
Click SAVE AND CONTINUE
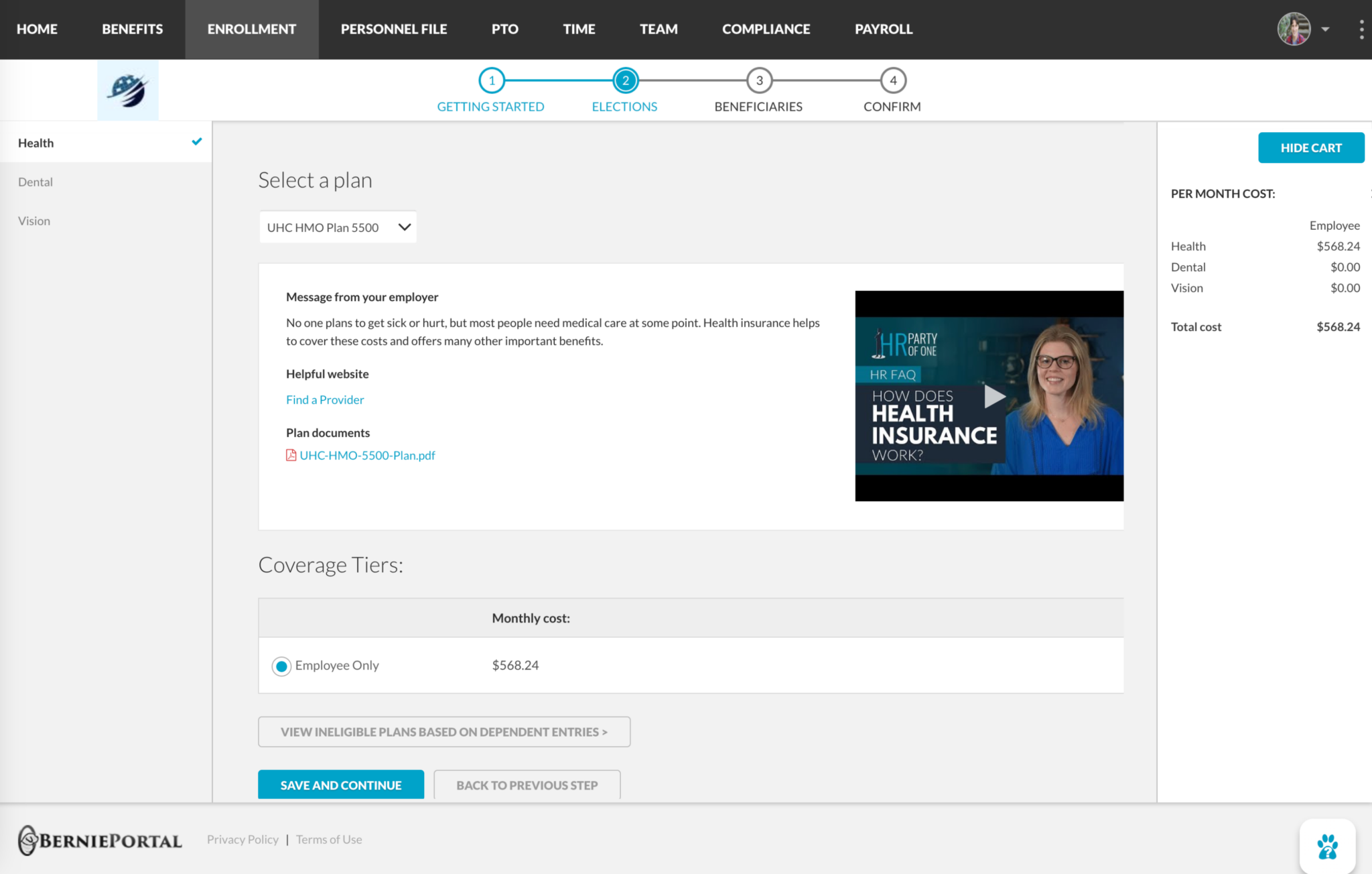[x=340, y=785]
